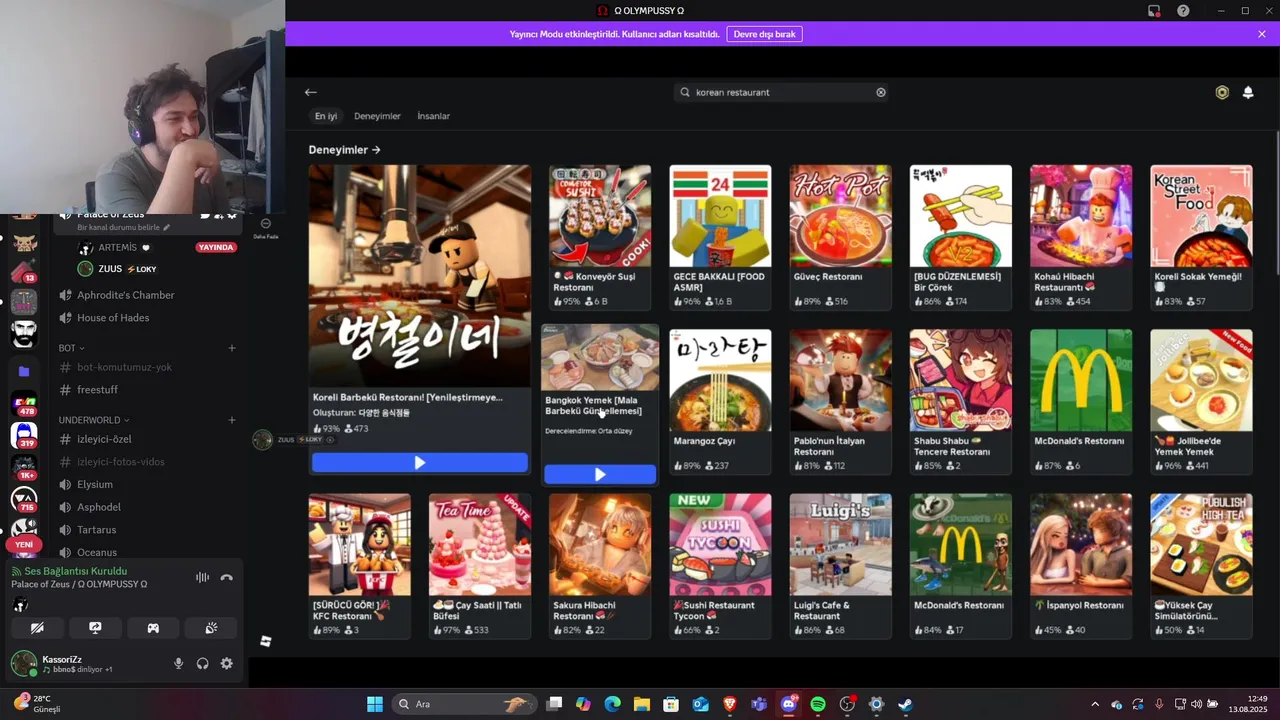
Task: Go back with the left arrow icon
Action: click(311, 92)
